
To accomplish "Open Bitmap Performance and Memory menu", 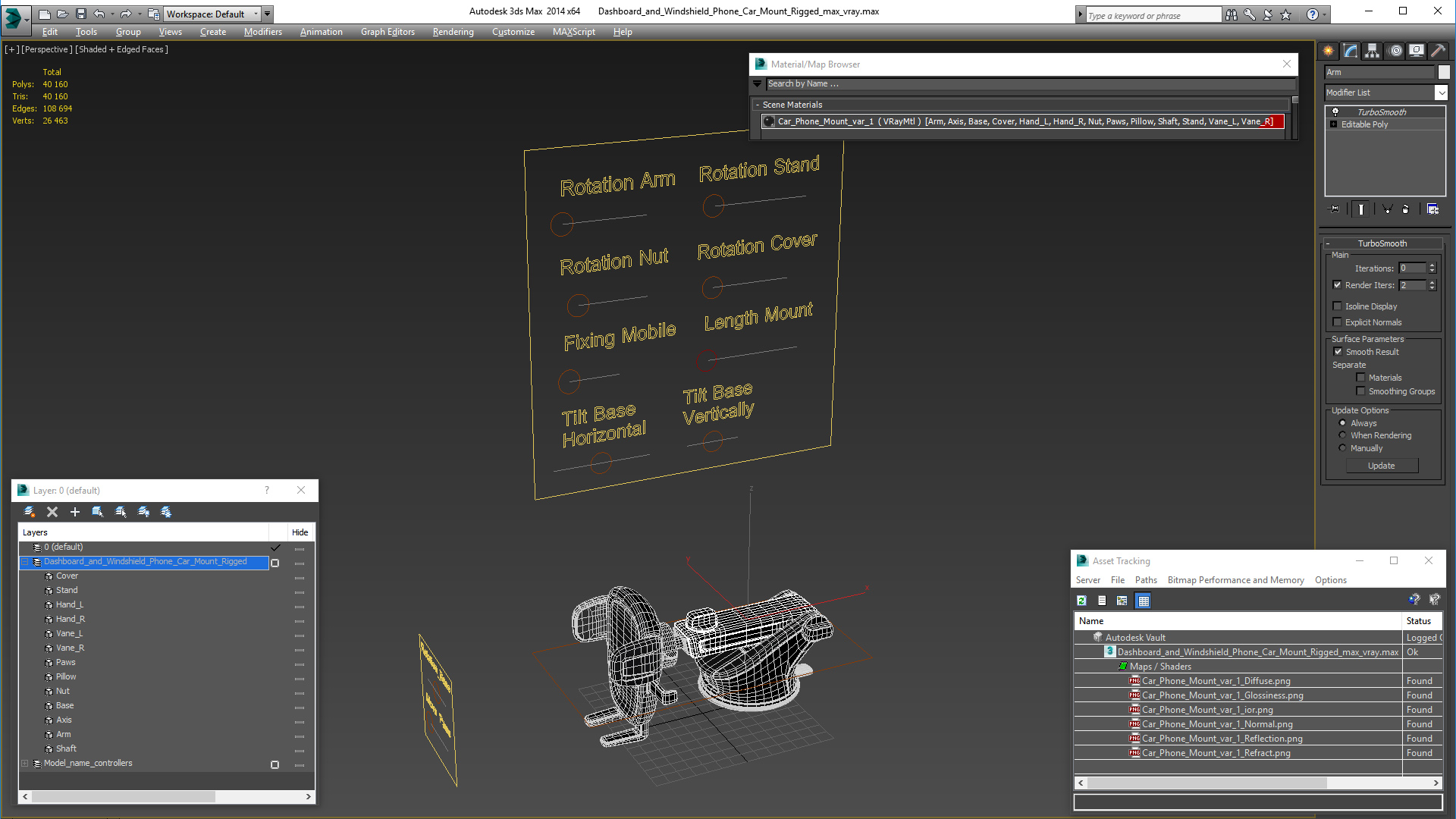I will coord(1235,580).
